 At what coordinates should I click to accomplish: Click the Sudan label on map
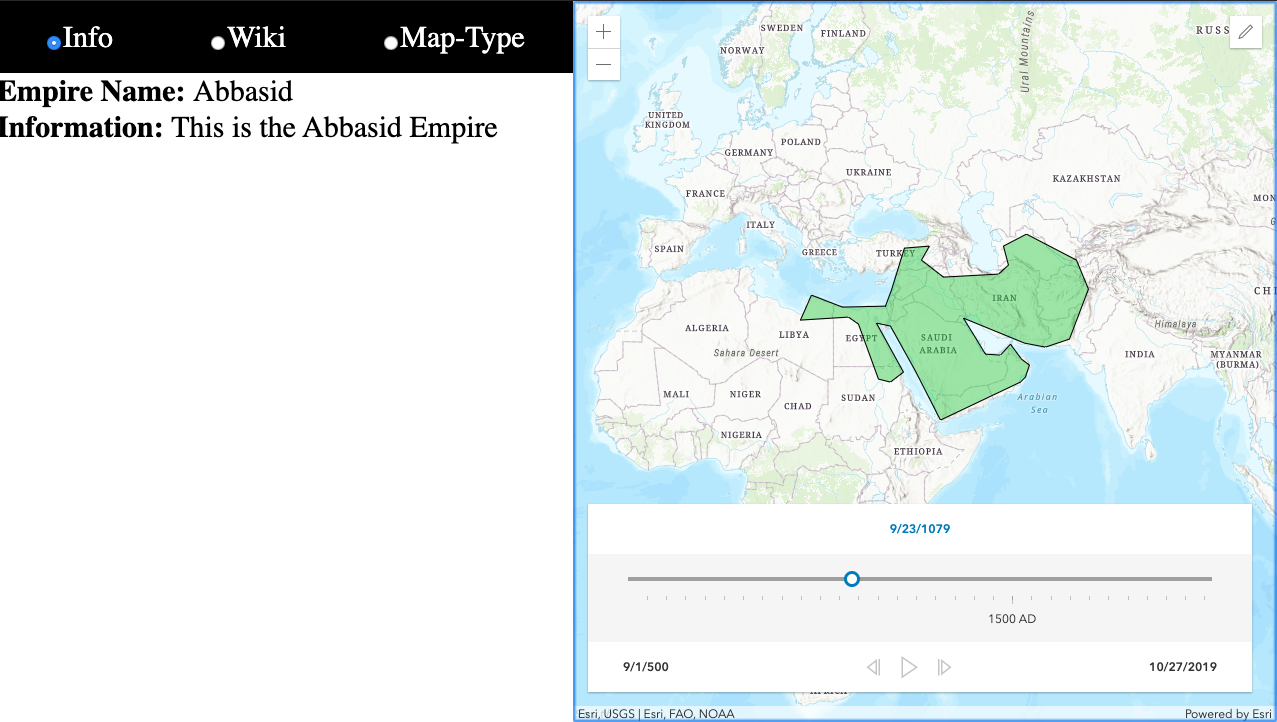coord(858,398)
